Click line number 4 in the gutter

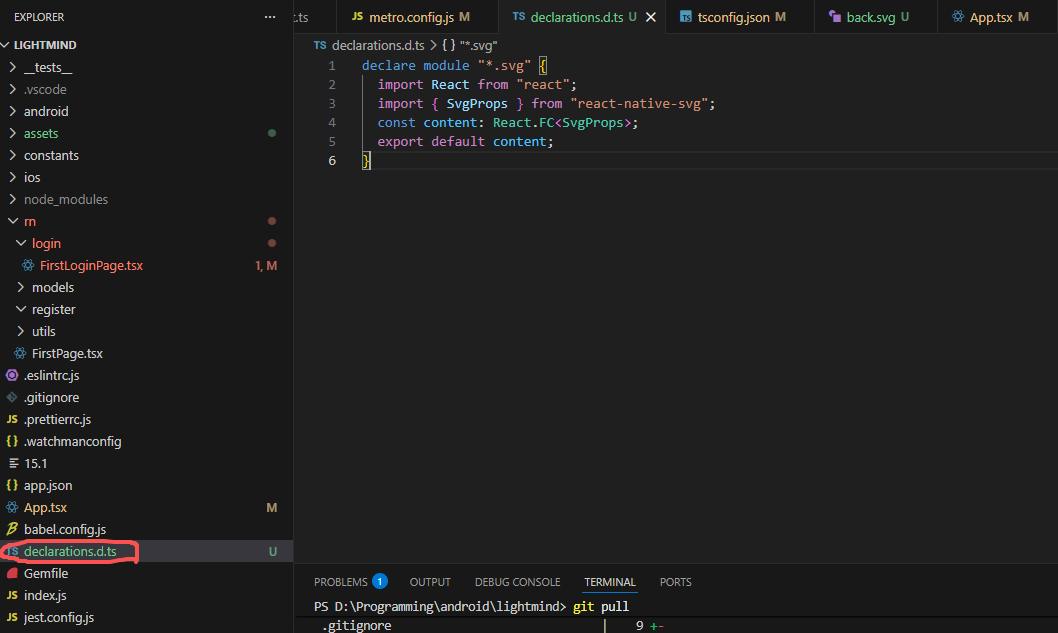coord(331,122)
